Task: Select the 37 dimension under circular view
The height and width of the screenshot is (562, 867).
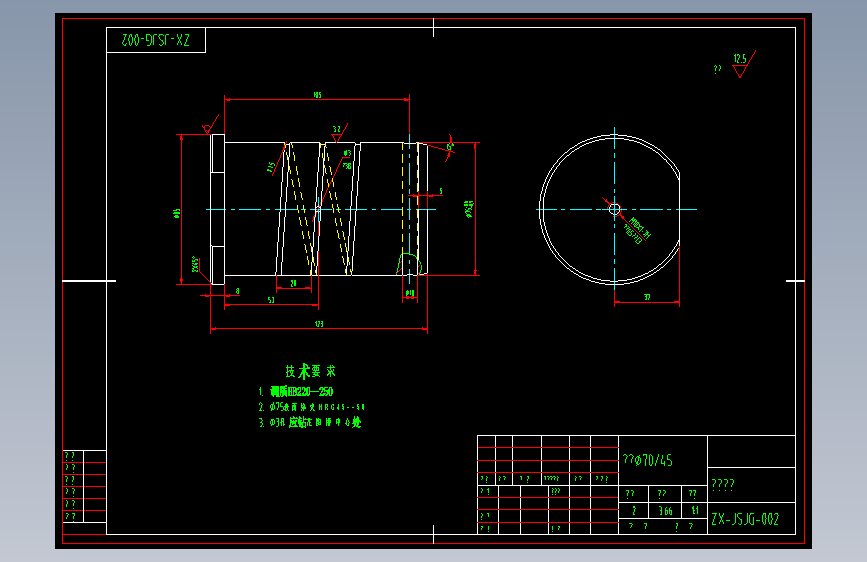Action: [647, 297]
